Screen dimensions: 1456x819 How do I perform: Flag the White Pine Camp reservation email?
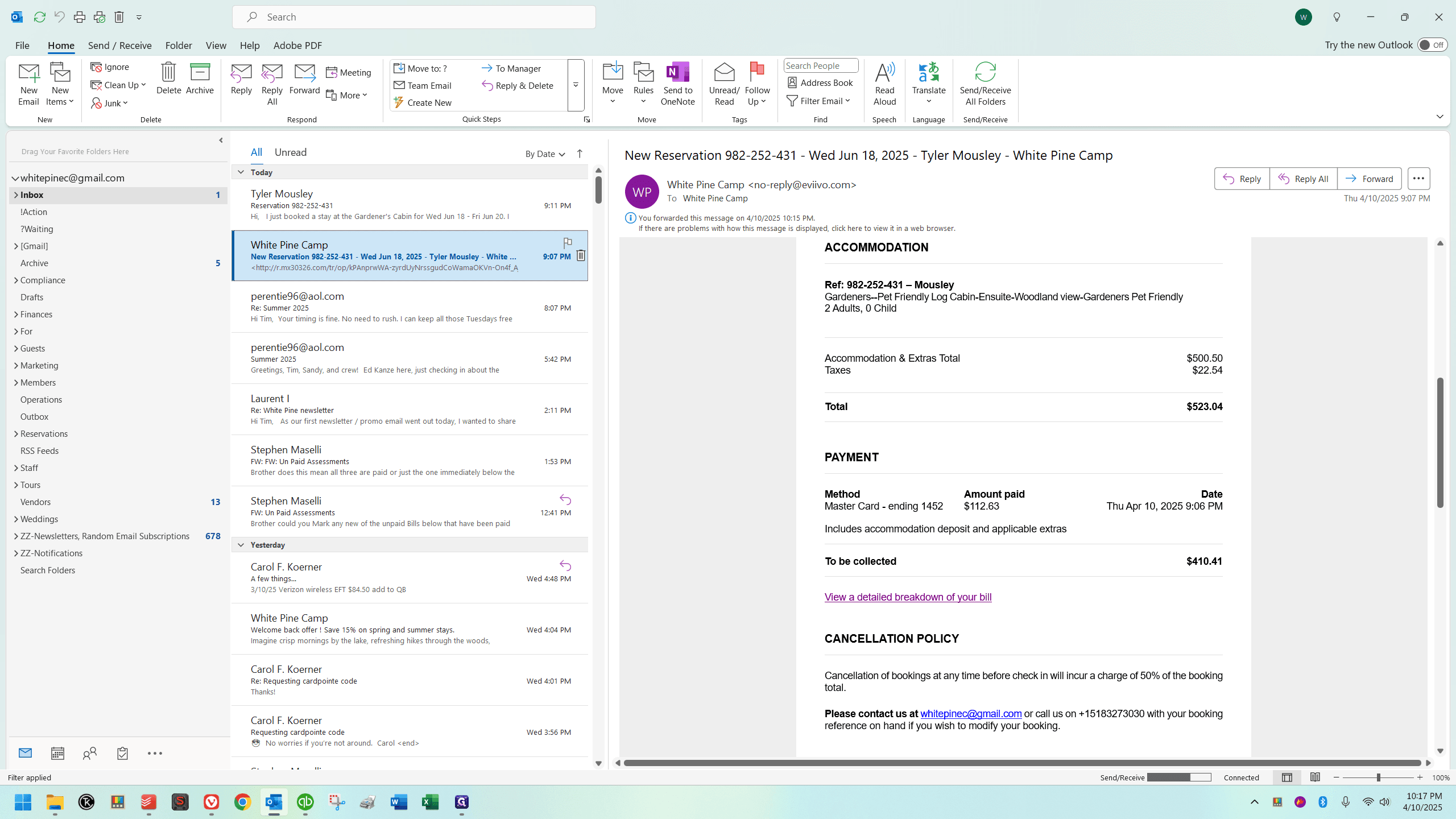tap(567, 243)
